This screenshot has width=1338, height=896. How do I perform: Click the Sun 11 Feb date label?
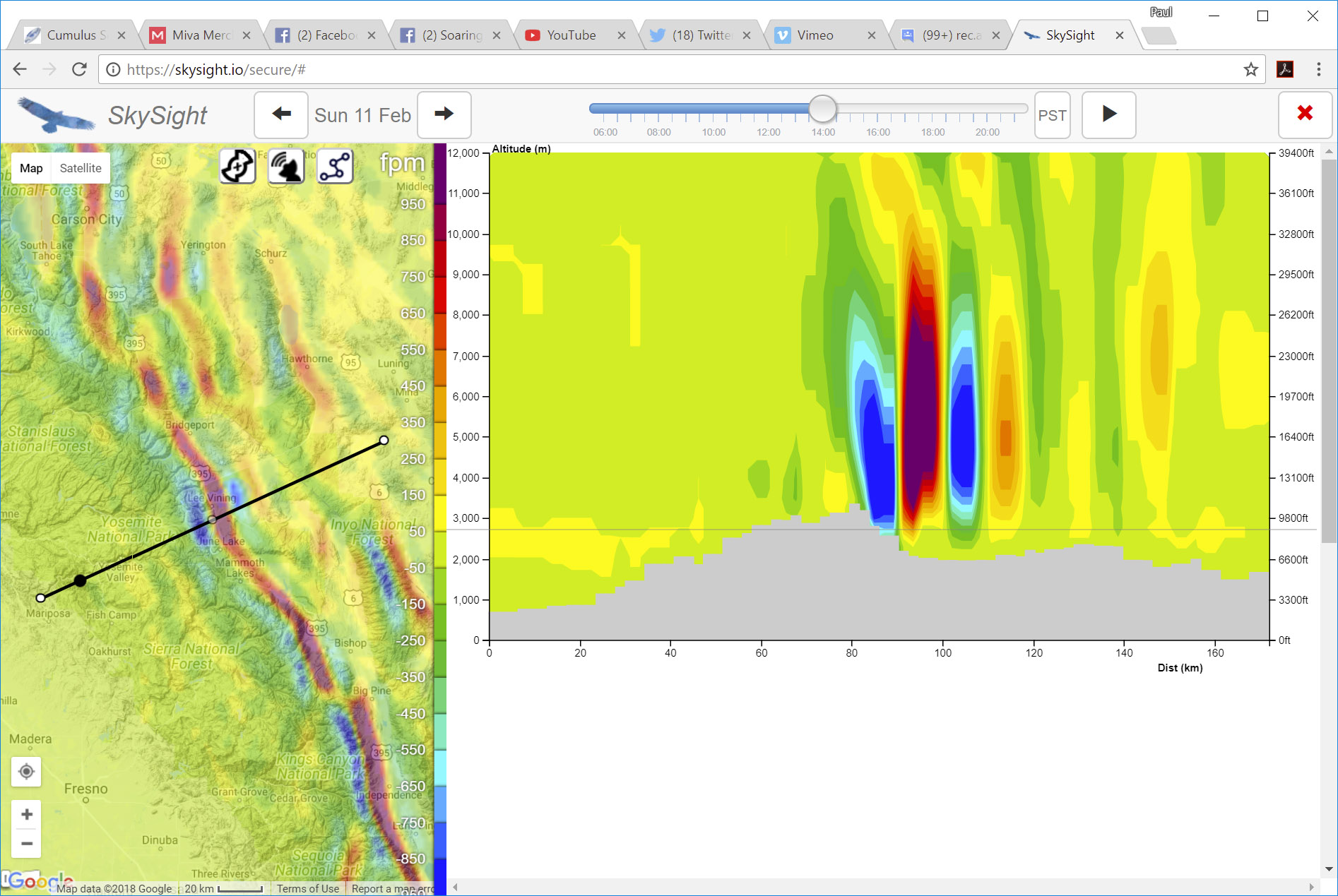click(x=362, y=115)
